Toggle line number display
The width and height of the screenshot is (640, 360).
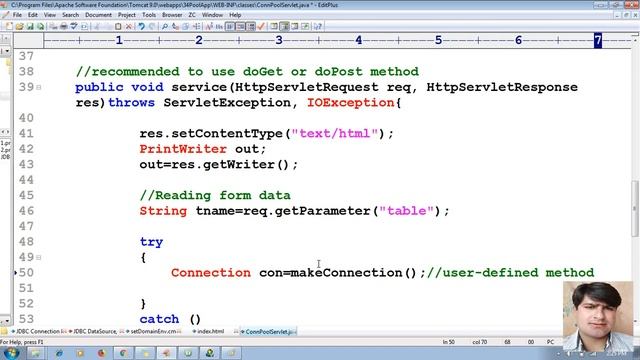tap(240, 26)
